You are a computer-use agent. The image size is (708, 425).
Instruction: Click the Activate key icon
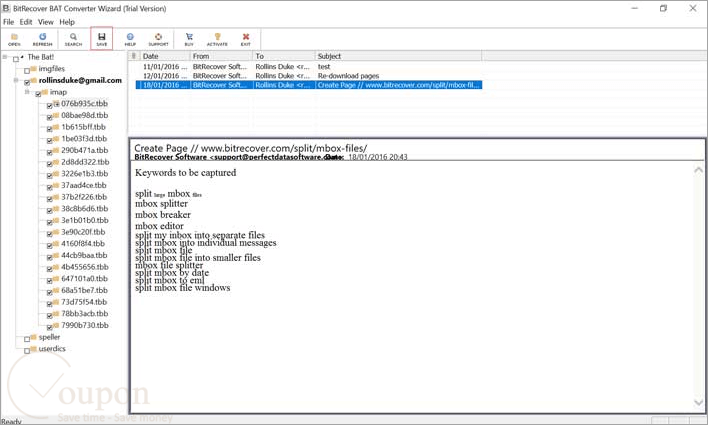[x=217, y=39]
